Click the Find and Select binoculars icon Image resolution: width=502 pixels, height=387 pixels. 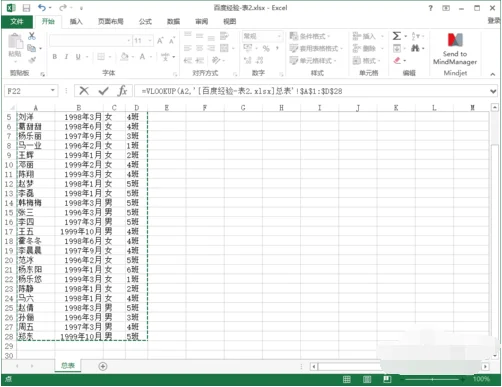coord(415,48)
